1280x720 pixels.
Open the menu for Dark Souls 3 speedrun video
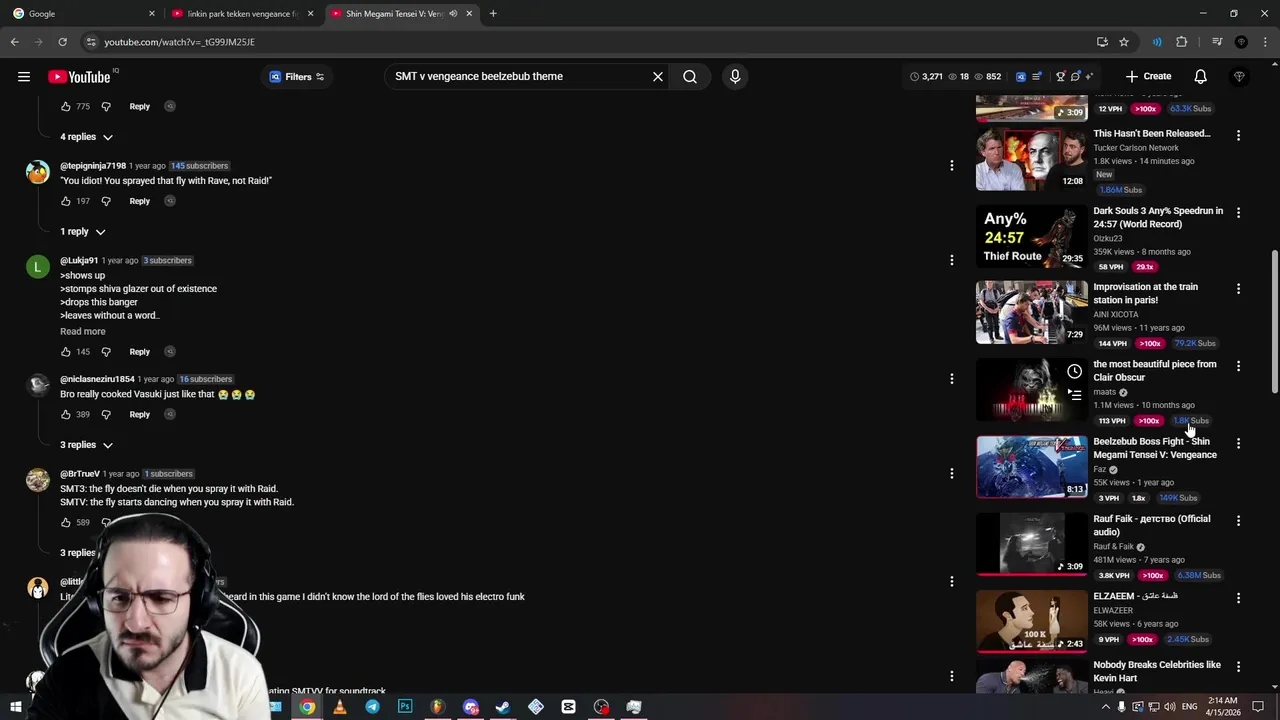click(1238, 212)
